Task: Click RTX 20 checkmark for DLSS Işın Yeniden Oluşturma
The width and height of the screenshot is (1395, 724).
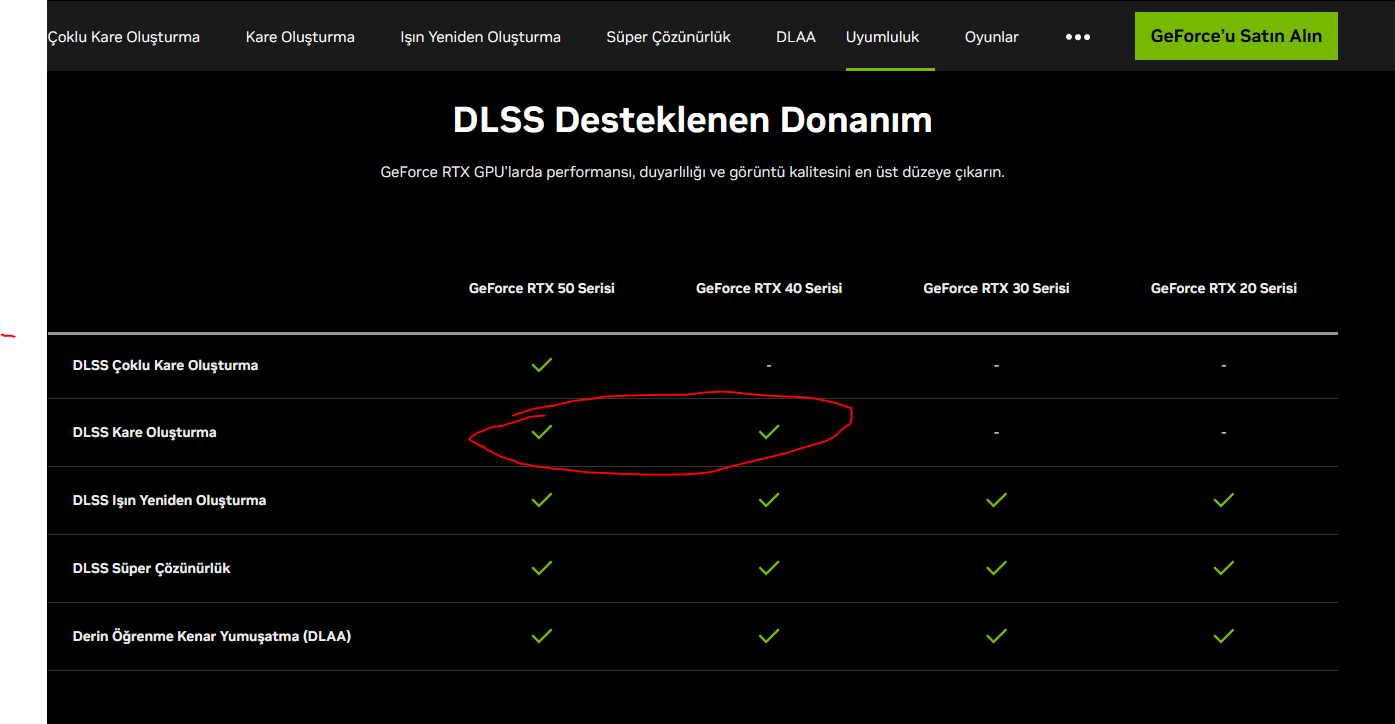Action: pos(1223,500)
